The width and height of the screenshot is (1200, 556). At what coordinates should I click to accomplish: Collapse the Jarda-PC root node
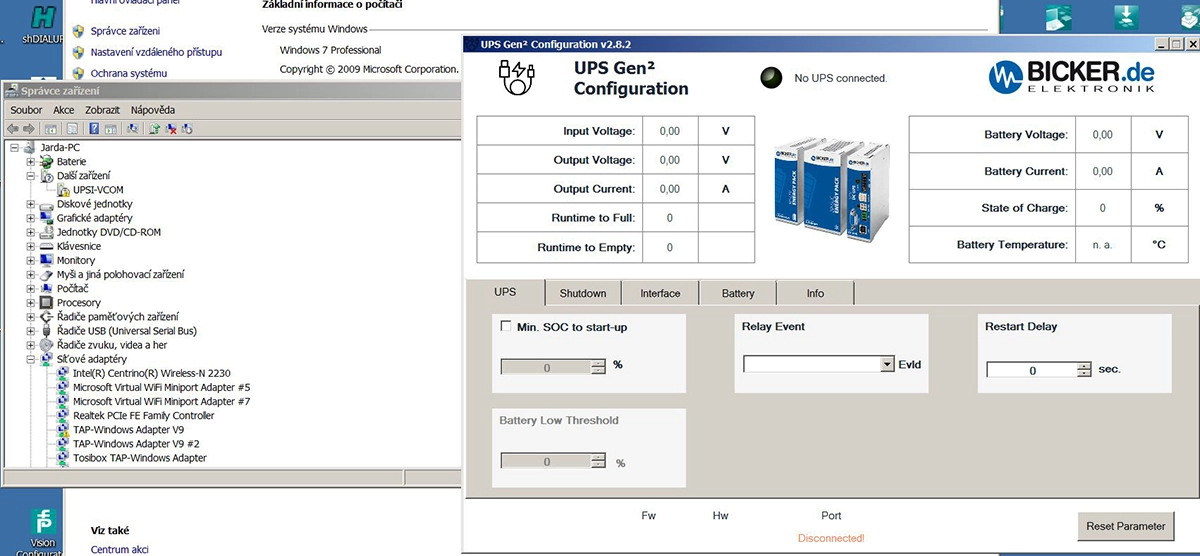[x=13, y=147]
